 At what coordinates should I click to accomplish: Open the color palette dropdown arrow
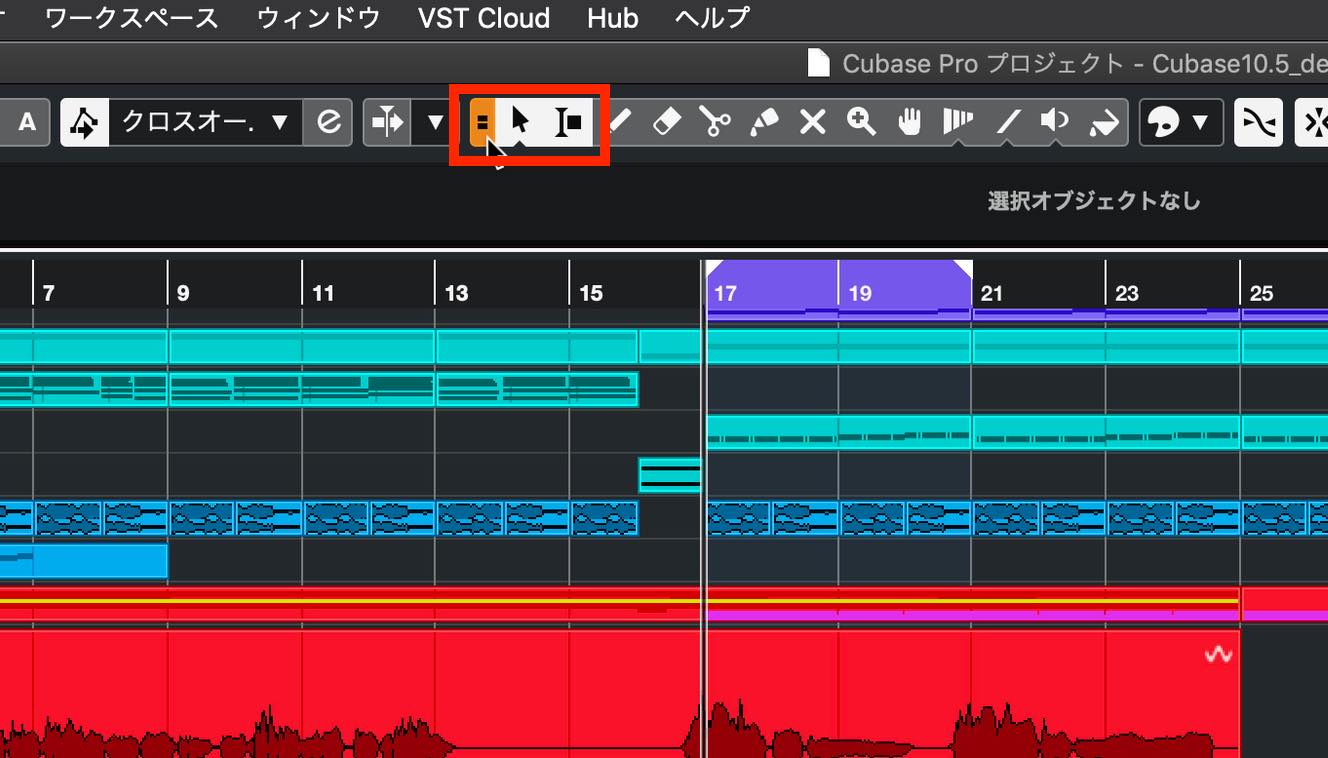(1201, 122)
